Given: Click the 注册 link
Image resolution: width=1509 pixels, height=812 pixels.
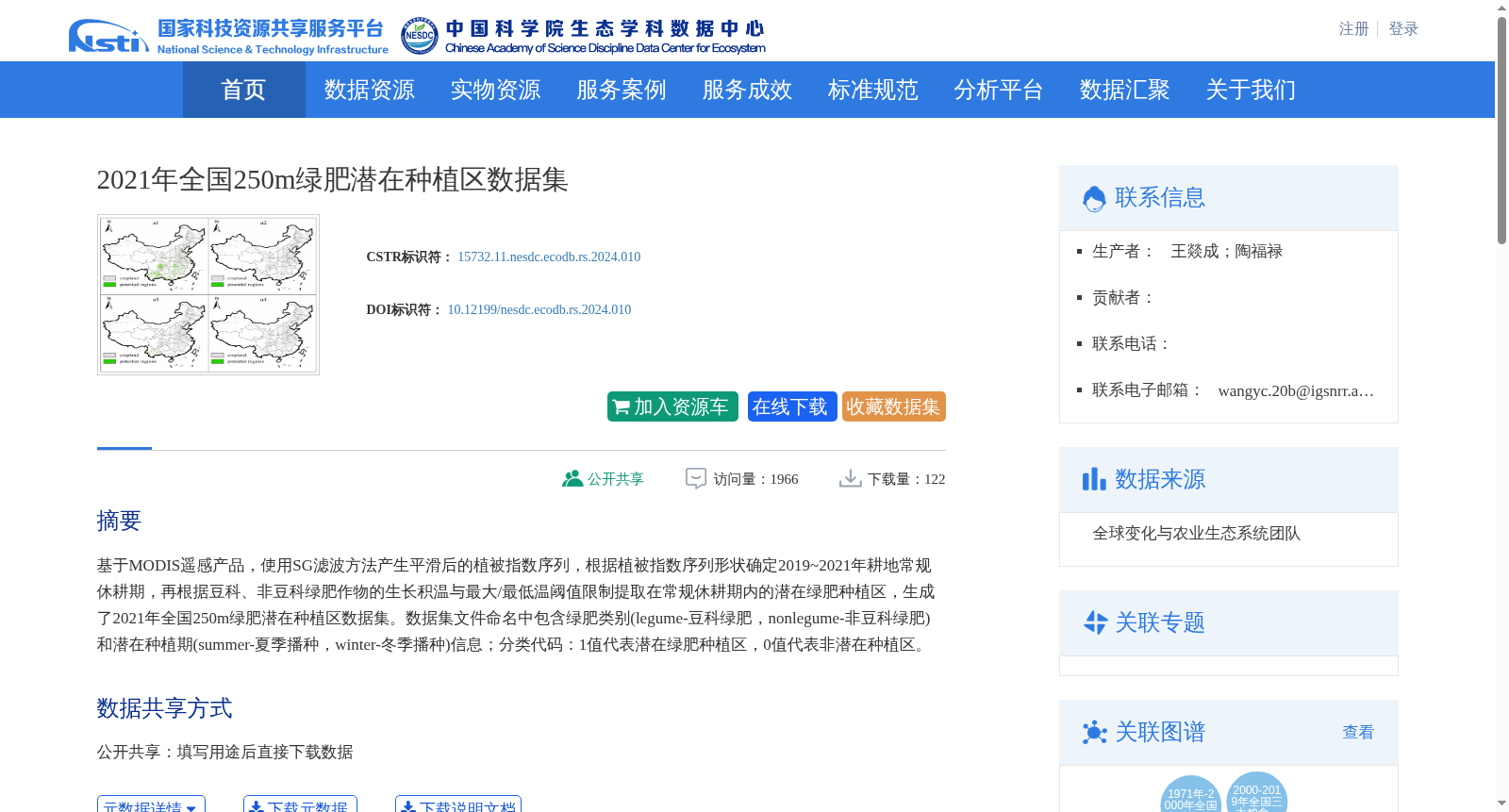Looking at the screenshot, I should (x=1353, y=29).
